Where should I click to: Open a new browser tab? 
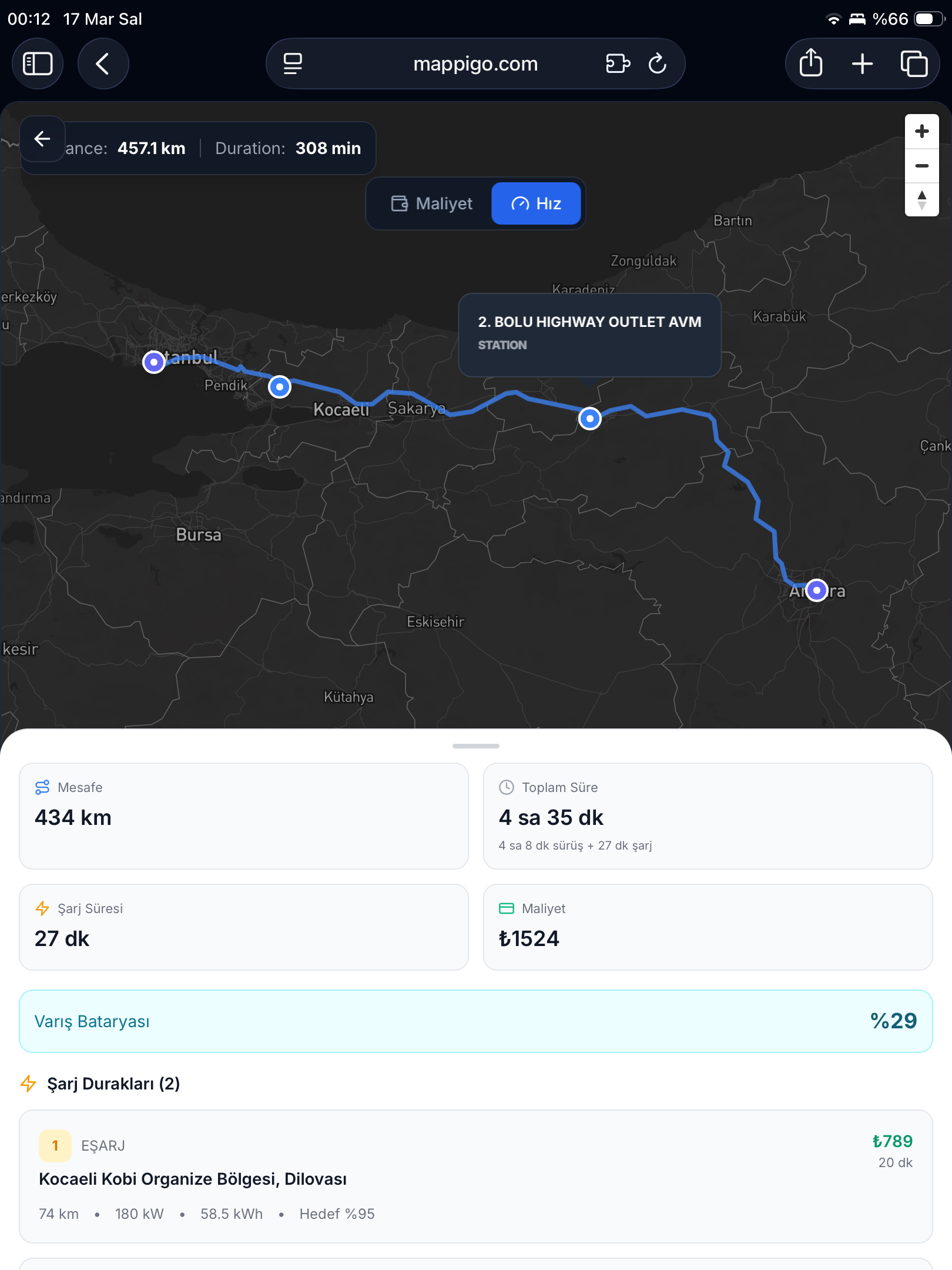click(862, 63)
